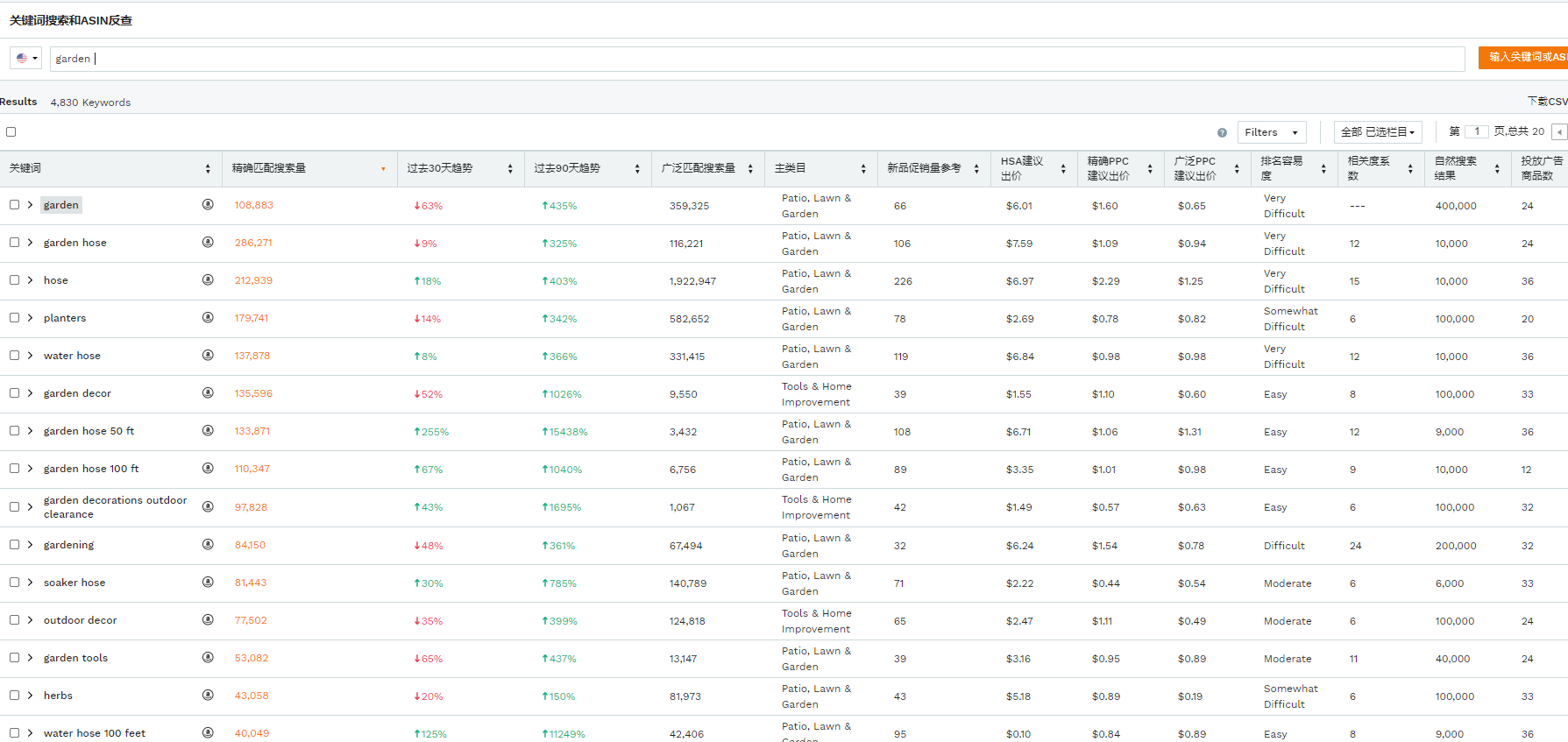Viewport: 1568px width, 742px height.
Task: Toggle the select-all checkbox above the table
Action: coord(11,132)
